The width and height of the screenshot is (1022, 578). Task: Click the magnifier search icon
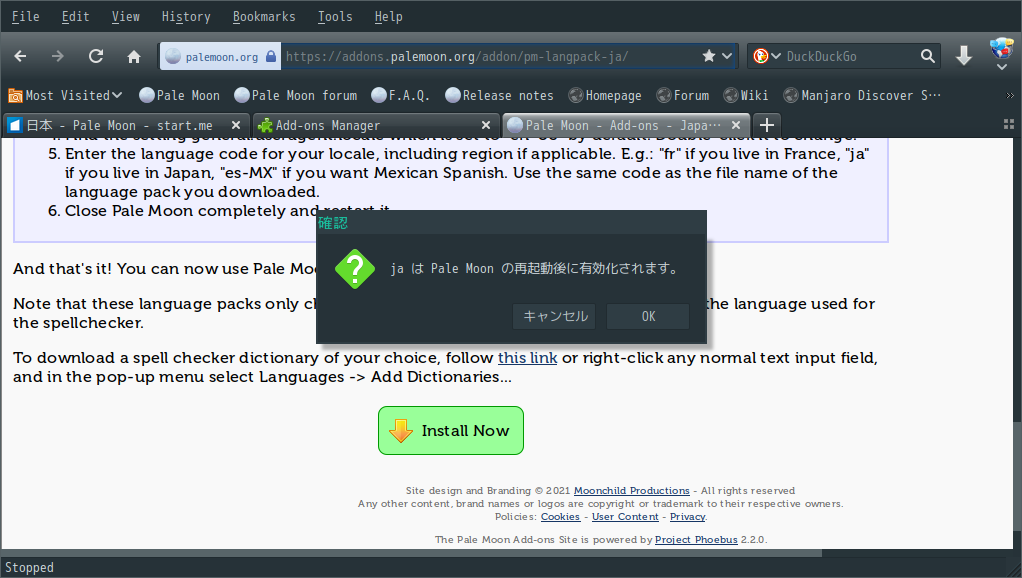tap(927, 57)
